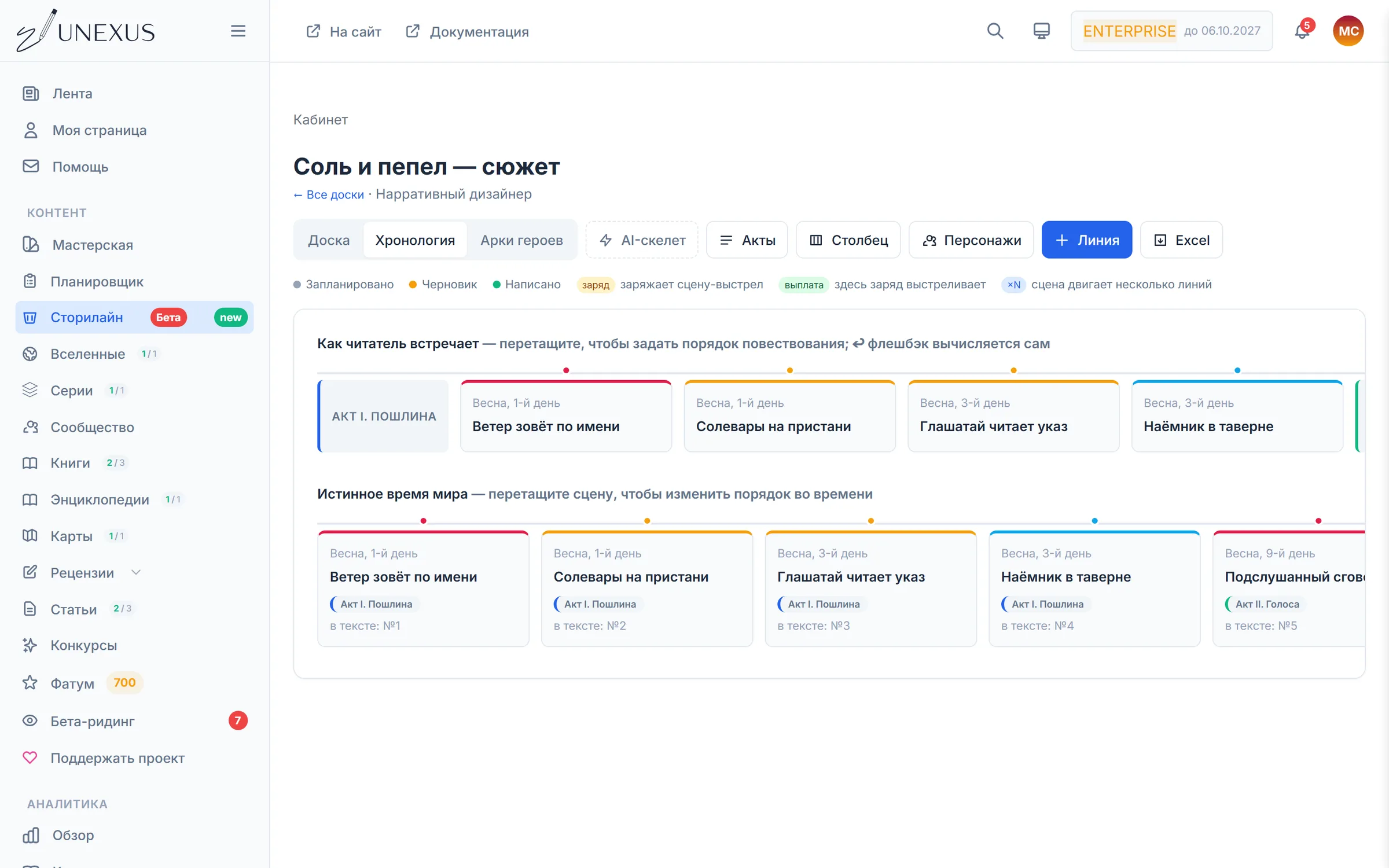Click the AI-скелет button
Screen dimensions: 1389x868
tap(642, 240)
